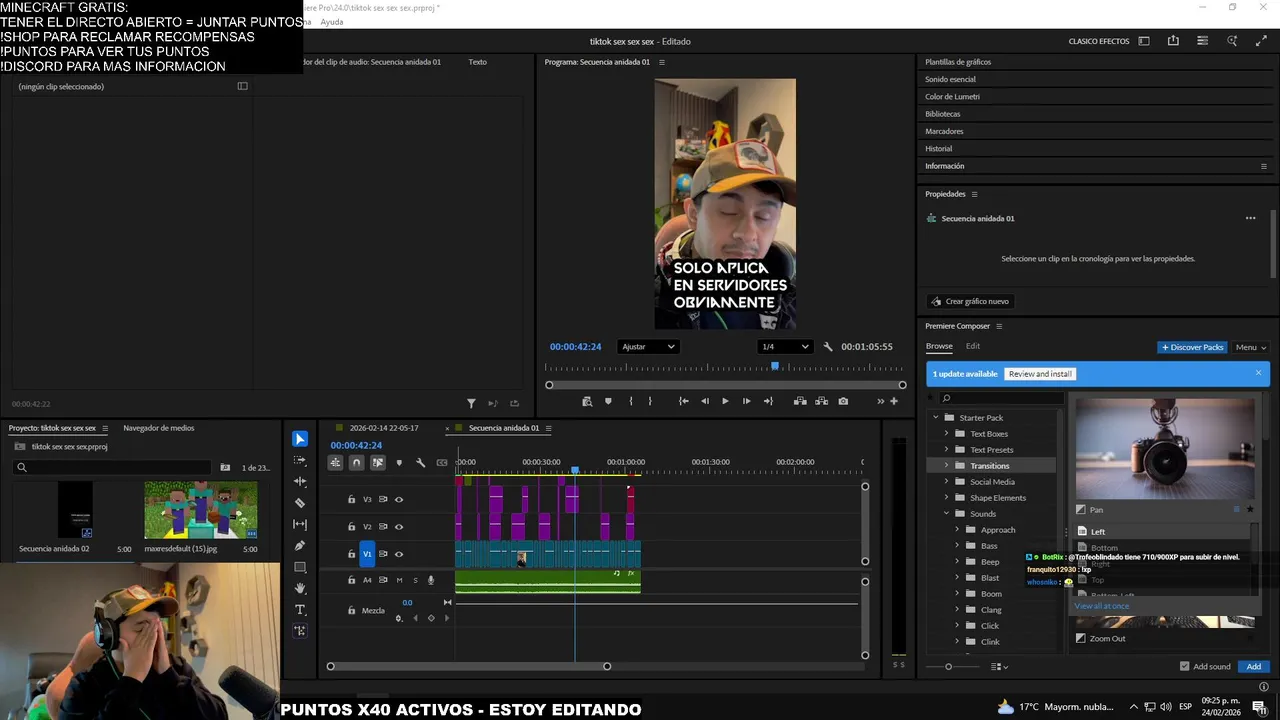Image resolution: width=1280 pixels, height=720 pixels.
Task: Select the Rectangle shape tool
Action: click(300, 567)
